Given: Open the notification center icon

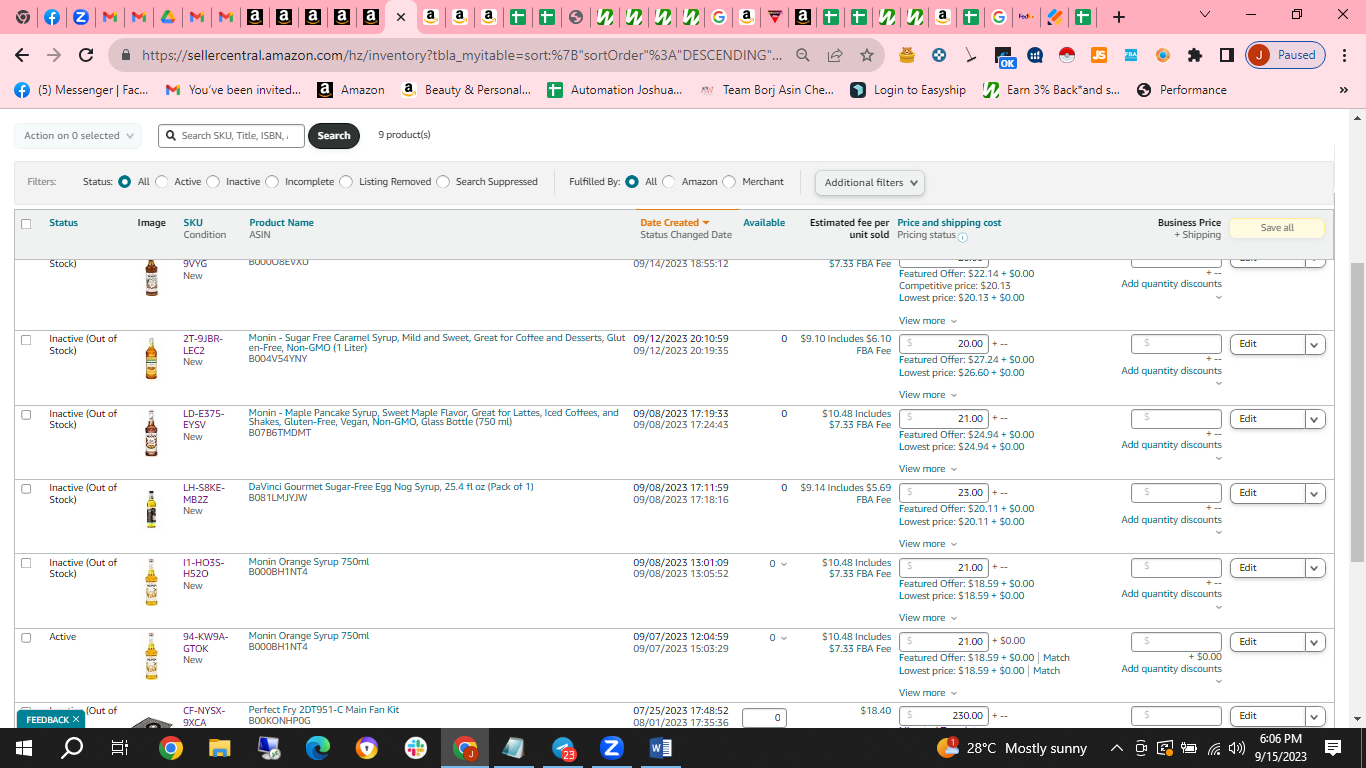Looking at the screenshot, I should tap(1333, 747).
